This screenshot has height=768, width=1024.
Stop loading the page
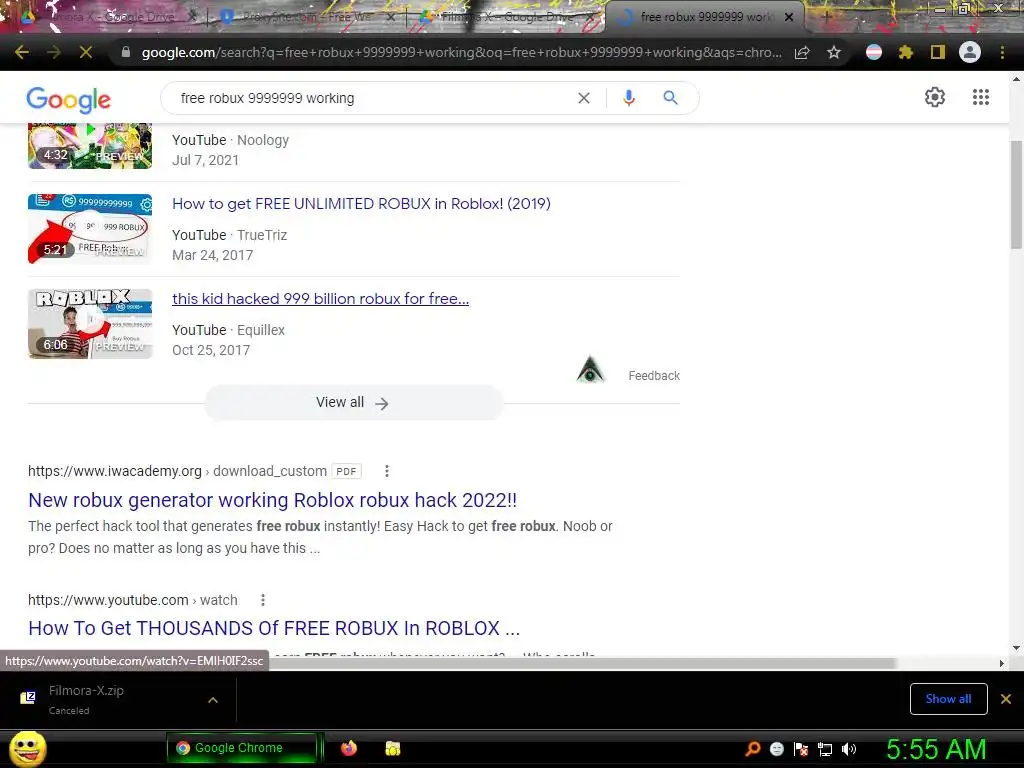86,52
